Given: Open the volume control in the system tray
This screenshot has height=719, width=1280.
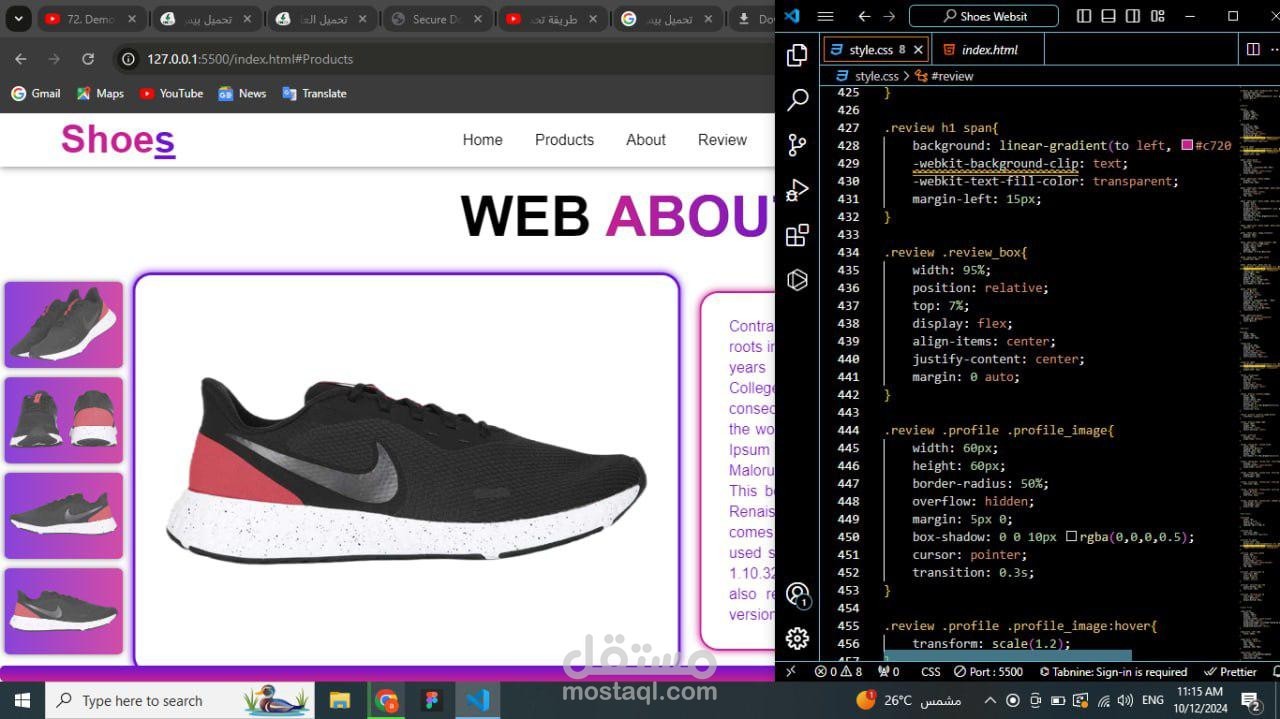Looking at the screenshot, I should click(1124, 700).
